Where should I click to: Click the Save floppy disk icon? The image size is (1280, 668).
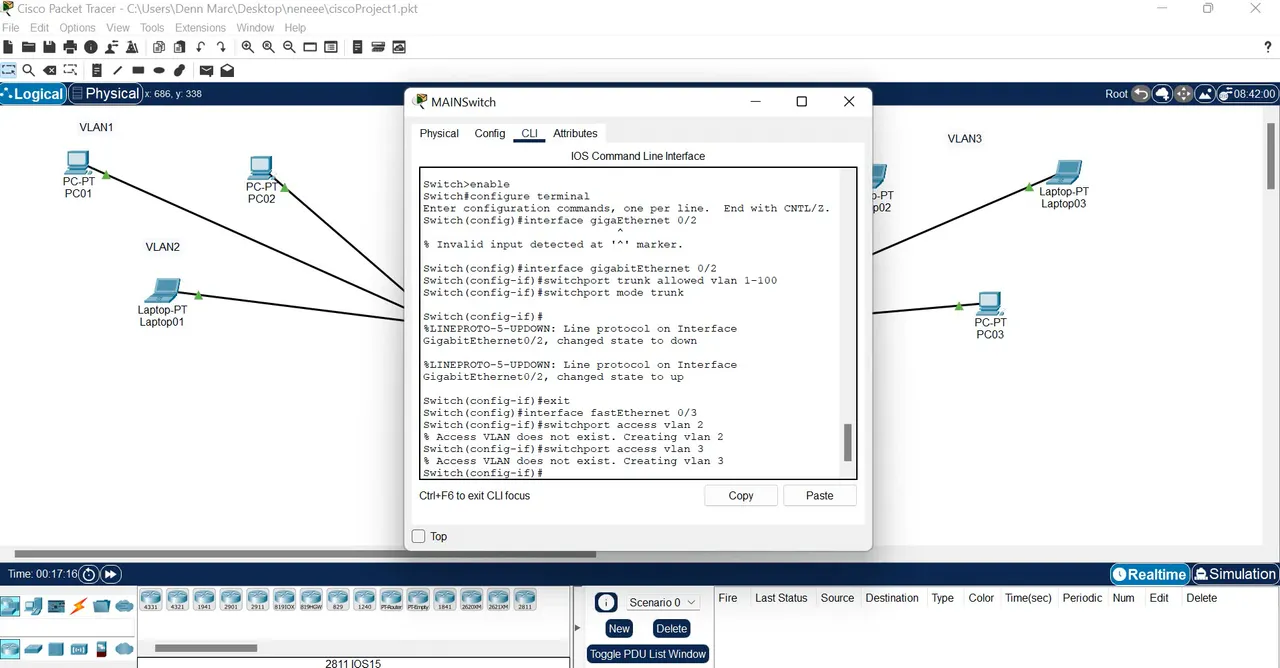tap(49, 47)
